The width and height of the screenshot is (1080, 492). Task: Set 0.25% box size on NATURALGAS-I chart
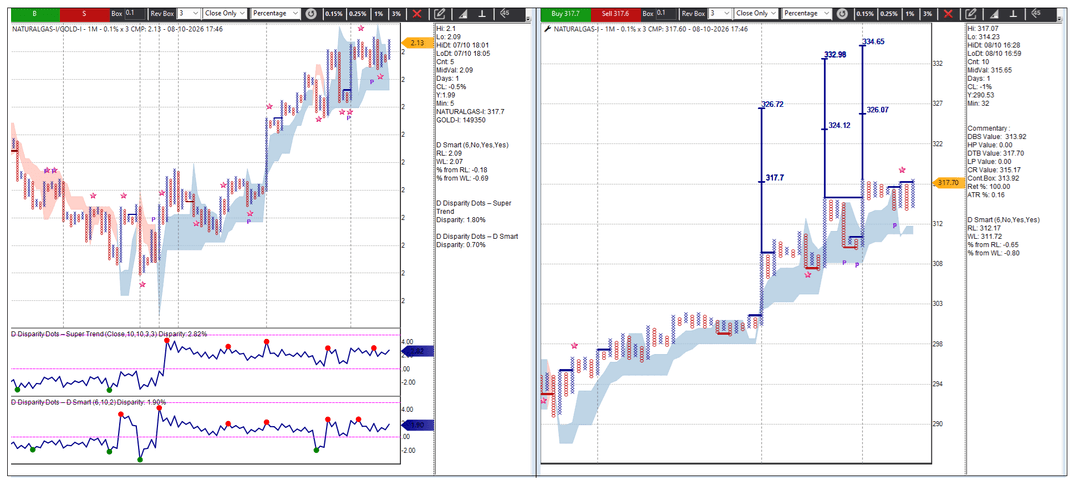[889, 13]
